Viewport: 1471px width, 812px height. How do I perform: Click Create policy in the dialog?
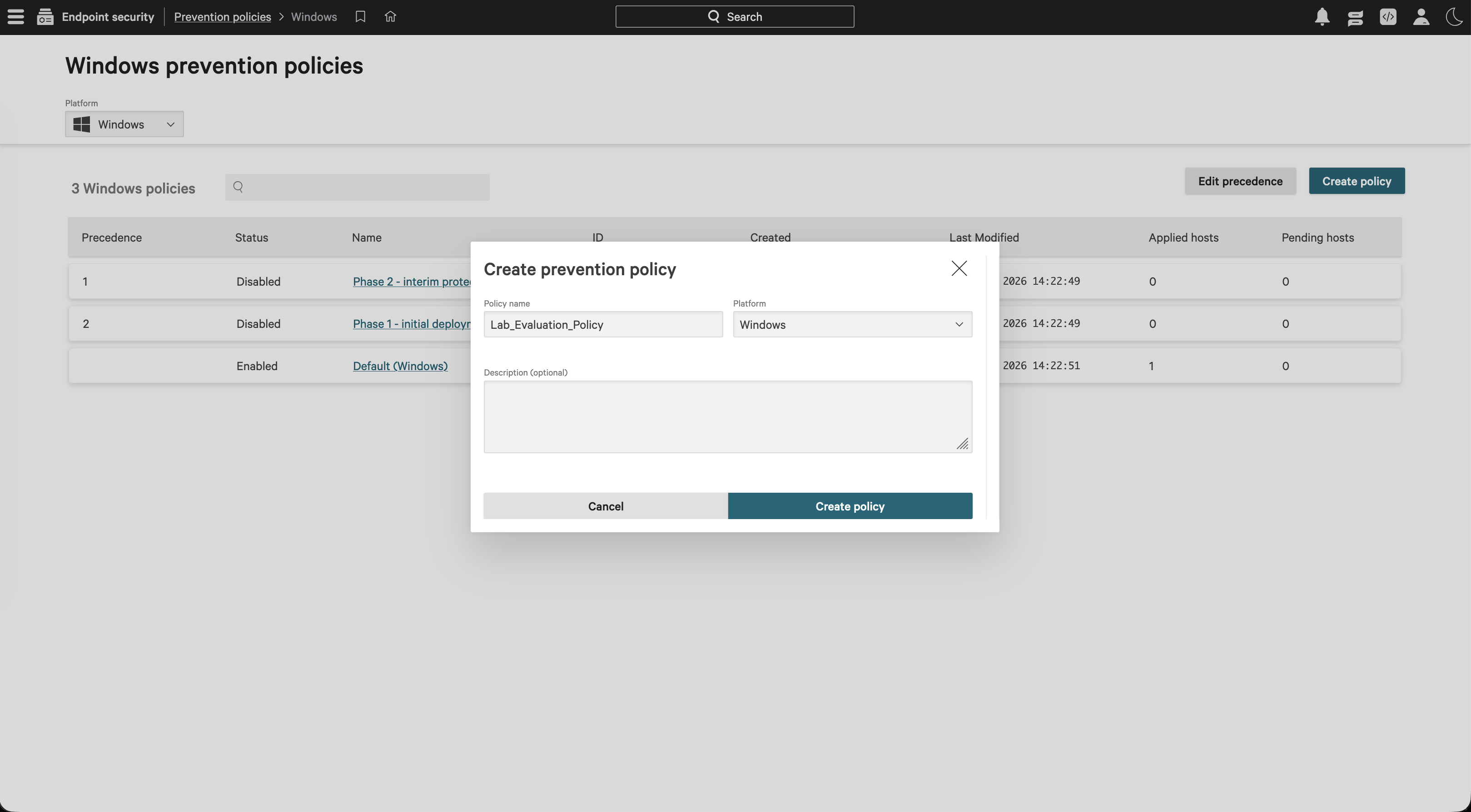(x=850, y=506)
